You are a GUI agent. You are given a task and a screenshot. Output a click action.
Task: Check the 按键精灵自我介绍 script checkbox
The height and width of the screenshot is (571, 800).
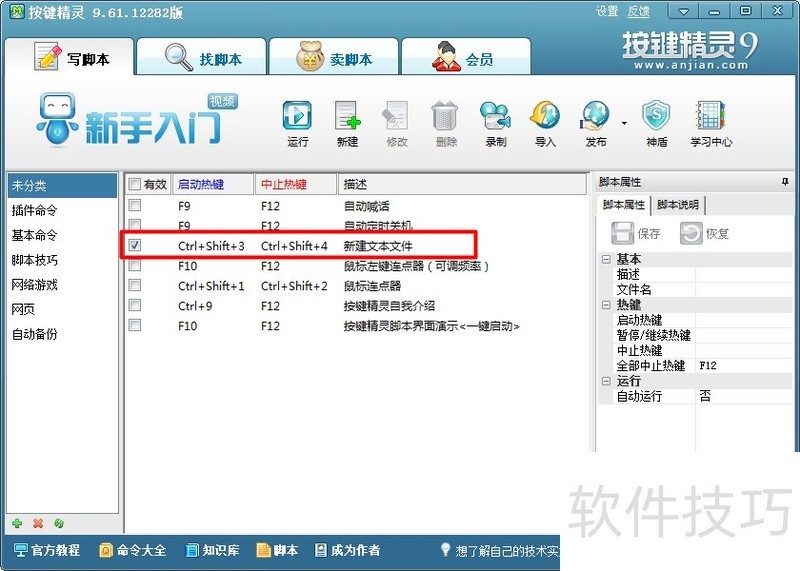(x=135, y=305)
